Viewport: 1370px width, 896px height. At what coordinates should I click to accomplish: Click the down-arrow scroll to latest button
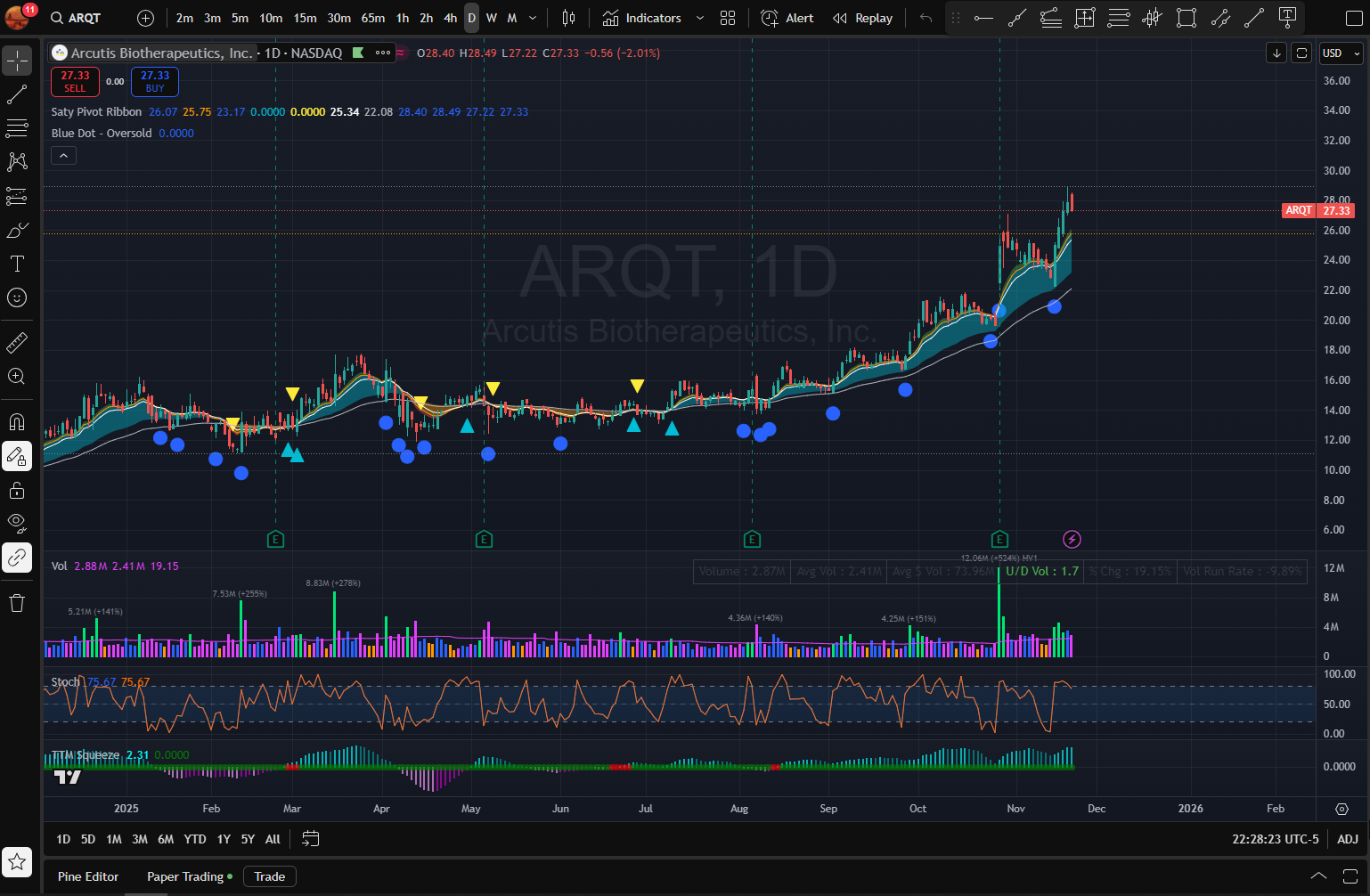pos(1276,53)
